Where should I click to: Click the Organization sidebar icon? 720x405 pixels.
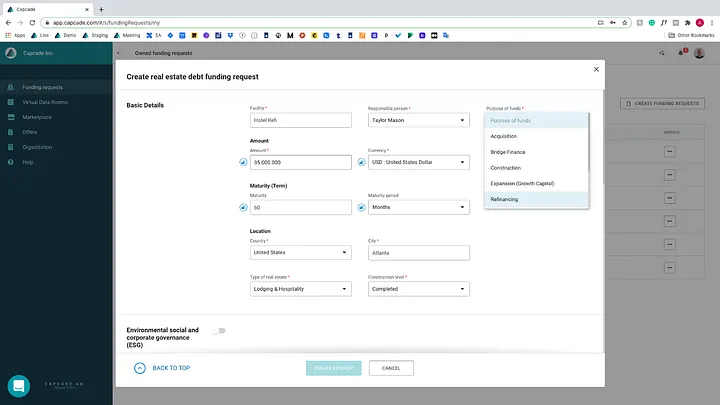11,147
